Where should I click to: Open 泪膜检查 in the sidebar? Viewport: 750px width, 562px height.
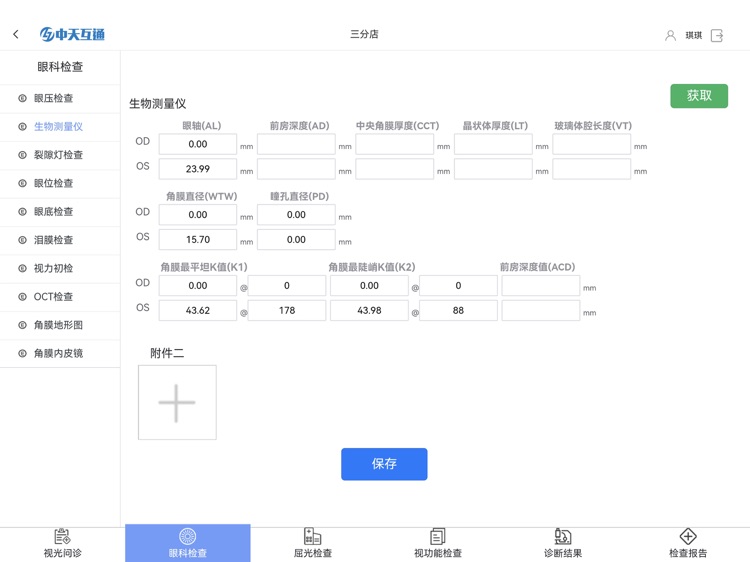point(60,240)
